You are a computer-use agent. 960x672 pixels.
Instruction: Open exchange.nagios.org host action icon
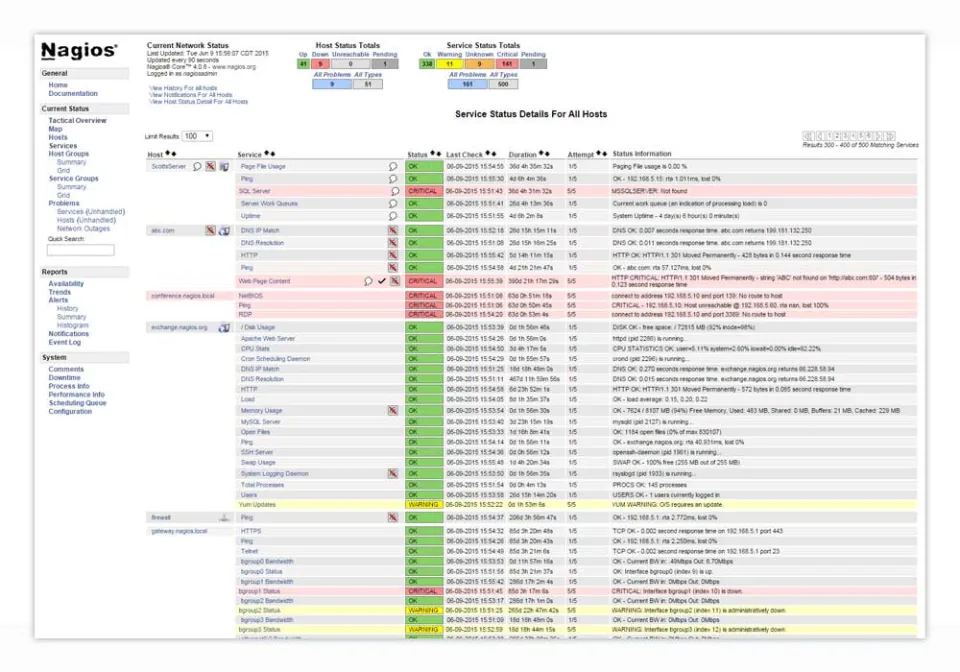[x=224, y=327]
